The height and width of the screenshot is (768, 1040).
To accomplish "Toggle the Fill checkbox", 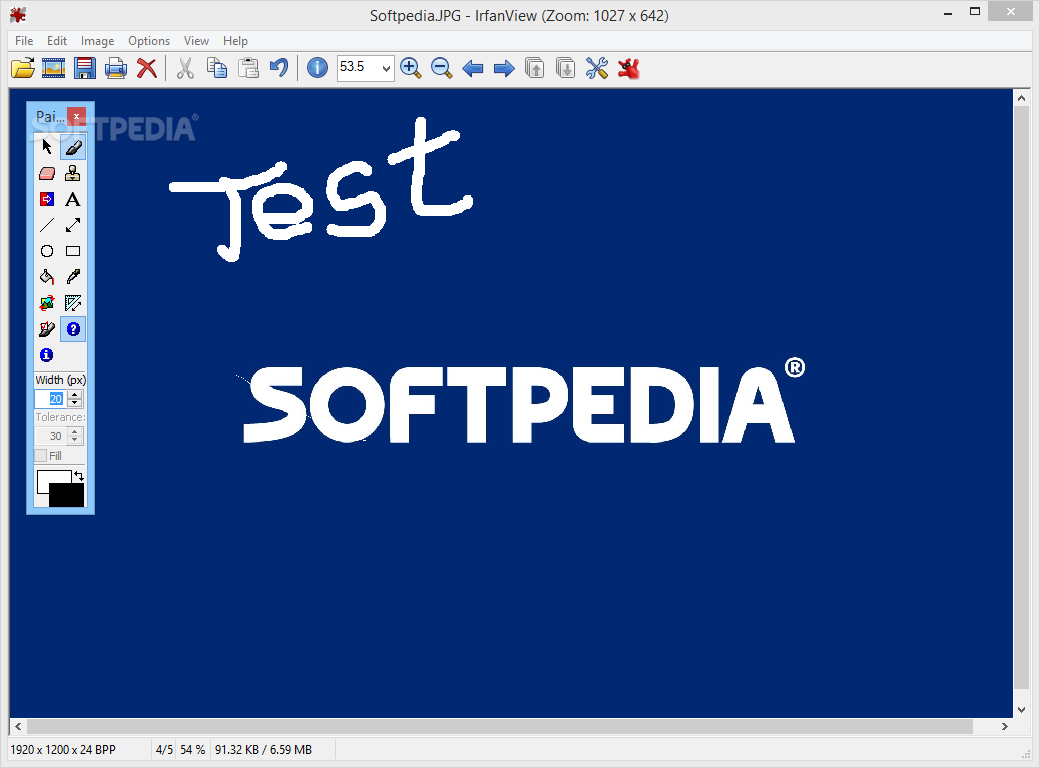I will [41, 456].
